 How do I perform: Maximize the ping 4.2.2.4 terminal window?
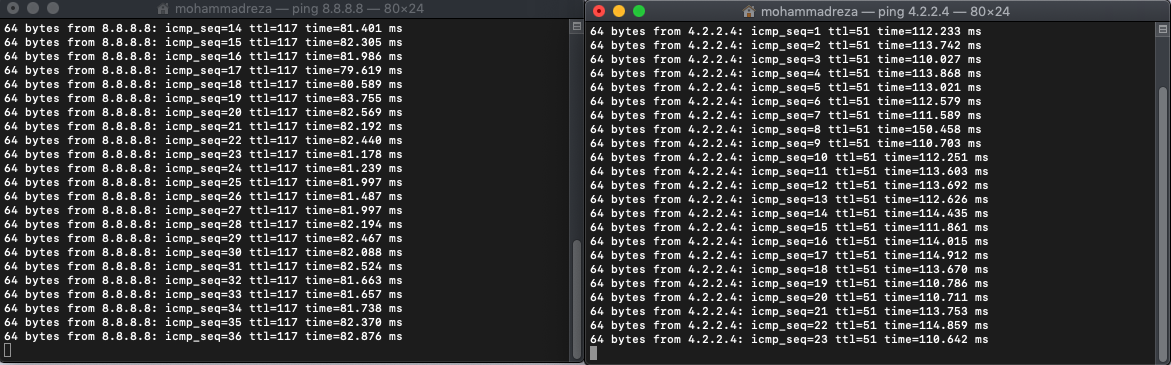point(639,11)
